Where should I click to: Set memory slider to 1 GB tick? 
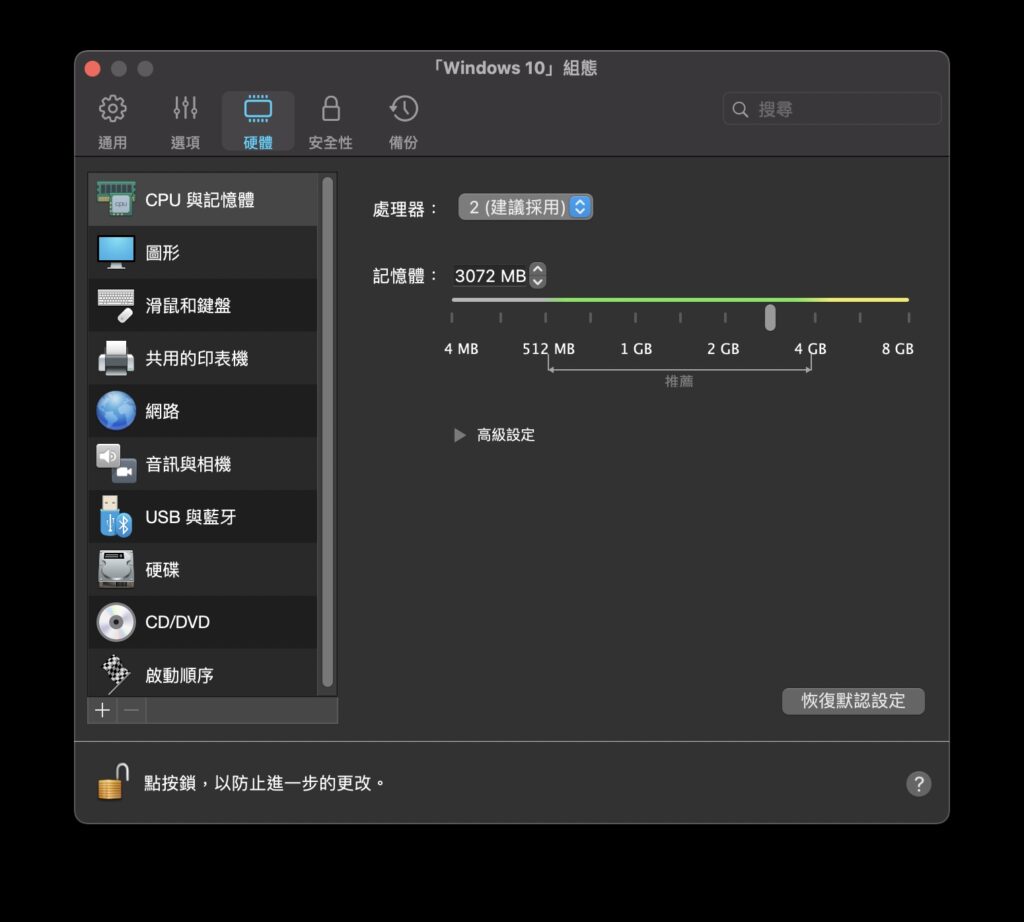click(x=635, y=317)
